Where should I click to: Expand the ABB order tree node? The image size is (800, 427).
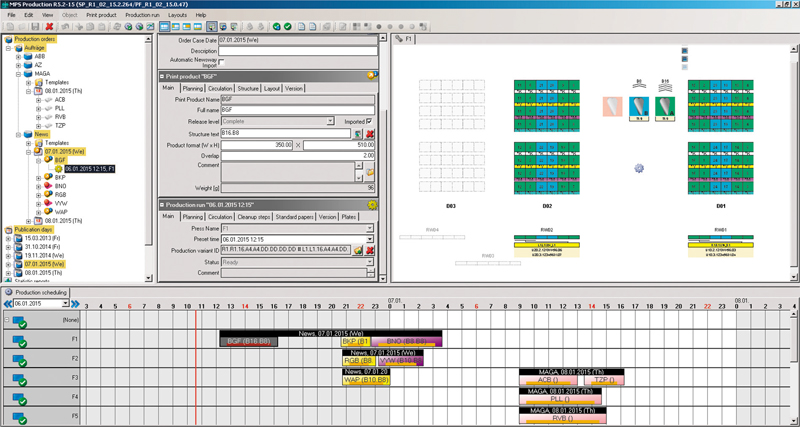tap(18, 57)
